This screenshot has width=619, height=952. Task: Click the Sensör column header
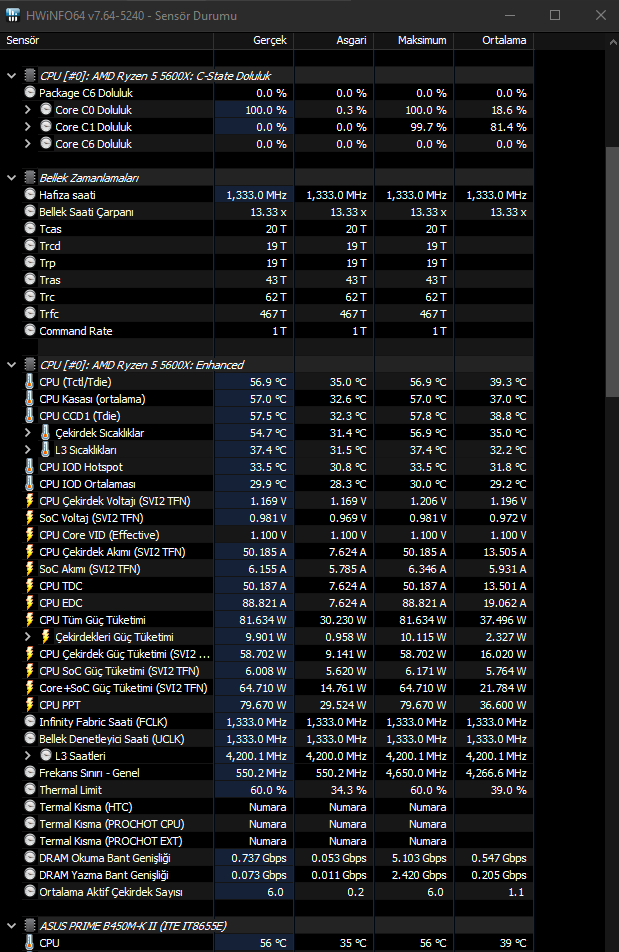pyautogui.click(x=107, y=40)
